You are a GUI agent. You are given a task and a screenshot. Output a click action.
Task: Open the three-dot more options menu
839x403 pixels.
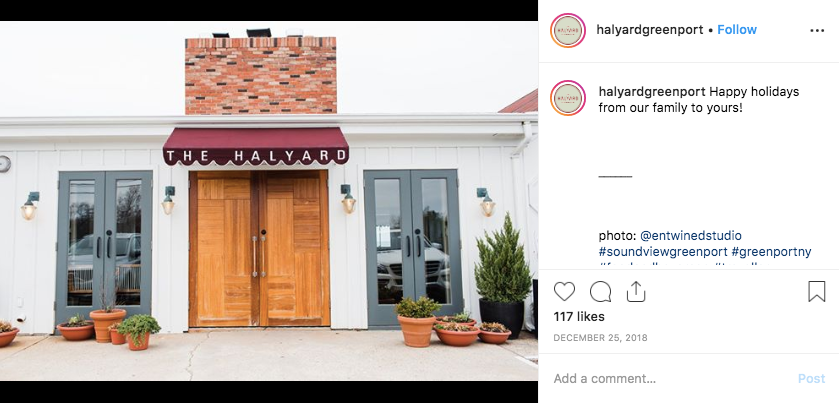pyautogui.click(x=817, y=31)
